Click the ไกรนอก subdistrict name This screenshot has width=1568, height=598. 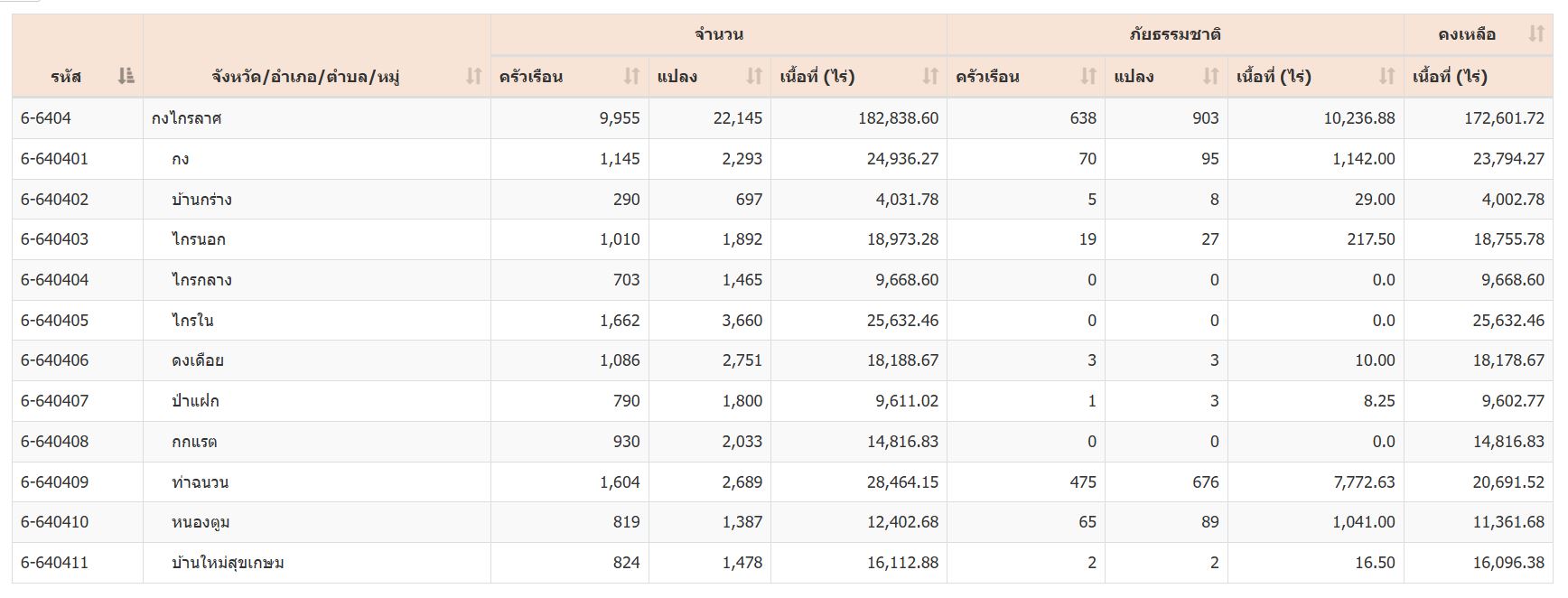pos(199,239)
